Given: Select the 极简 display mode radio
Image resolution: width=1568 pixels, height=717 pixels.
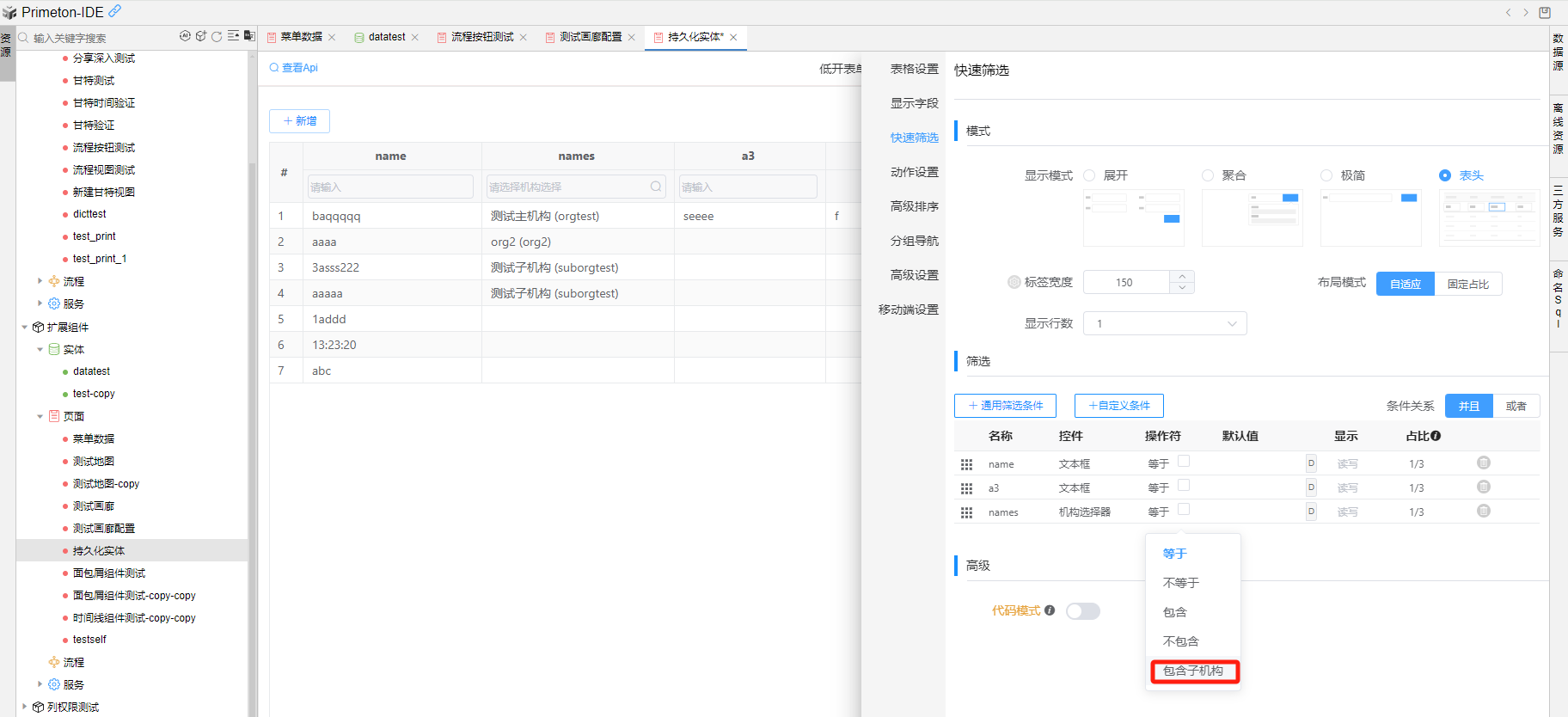Looking at the screenshot, I should point(1326,175).
